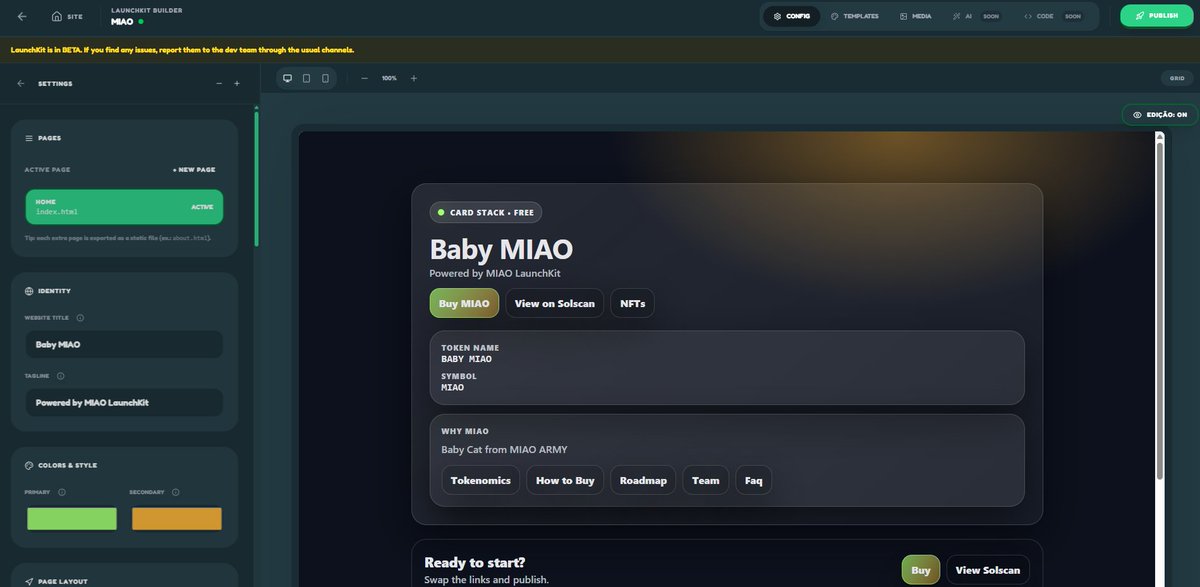Image resolution: width=1200 pixels, height=587 pixels.
Task: Go back using the Settings panel arrow
Action: point(21,84)
